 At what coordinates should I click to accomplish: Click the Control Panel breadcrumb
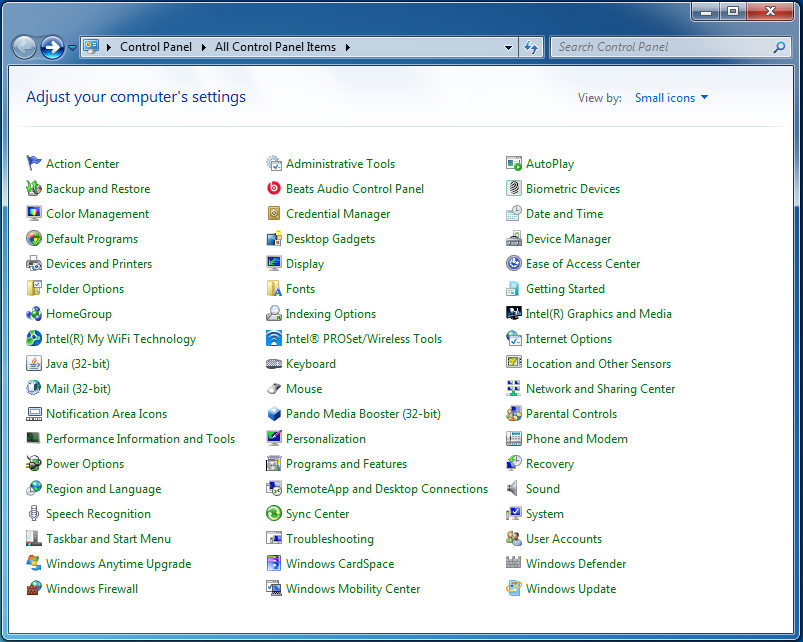point(156,47)
